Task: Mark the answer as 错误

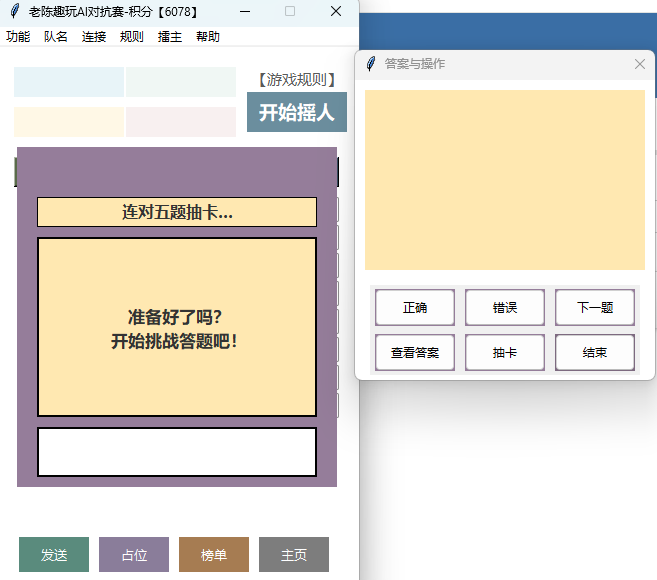Action: (x=505, y=308)
